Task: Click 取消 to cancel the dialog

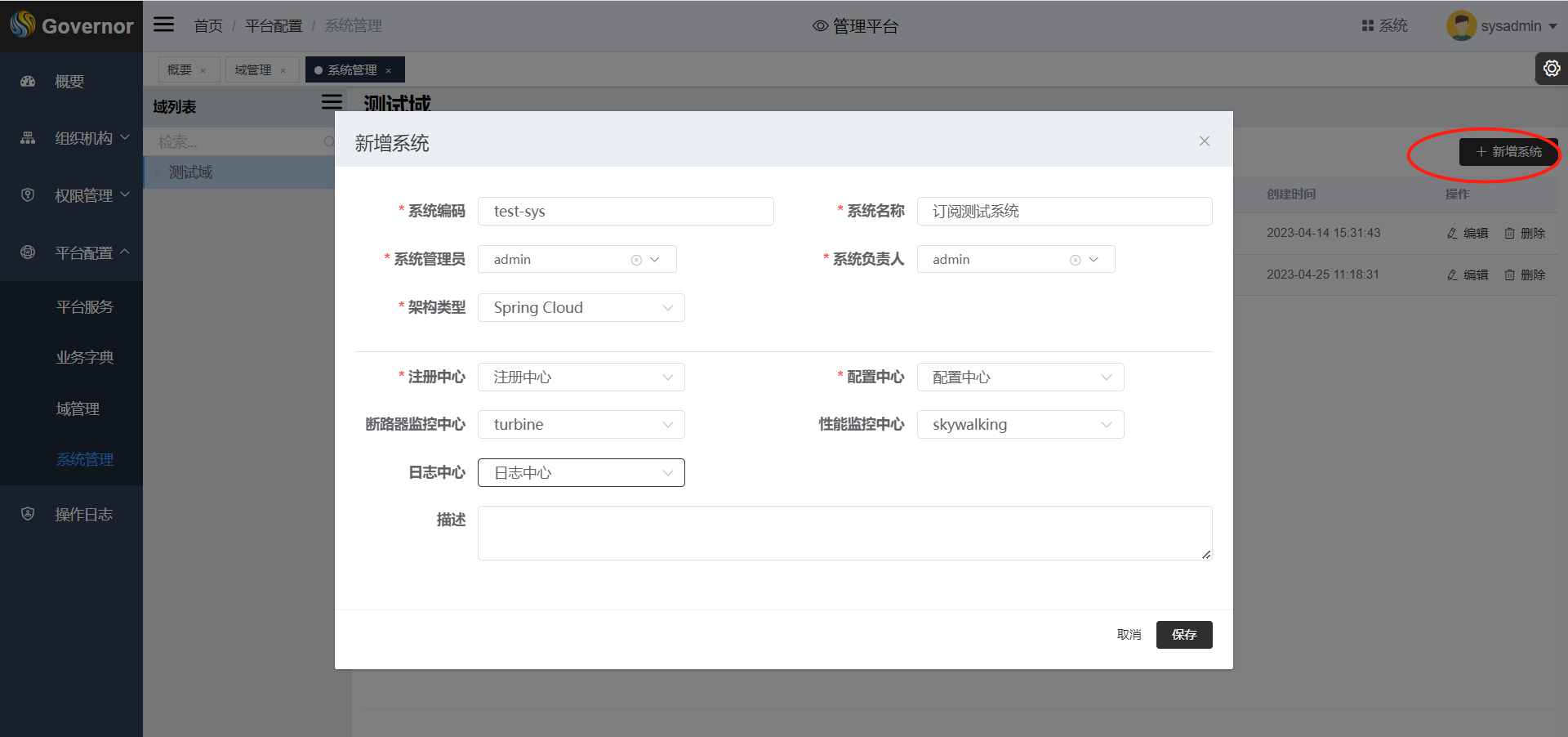Action: 1129,635
